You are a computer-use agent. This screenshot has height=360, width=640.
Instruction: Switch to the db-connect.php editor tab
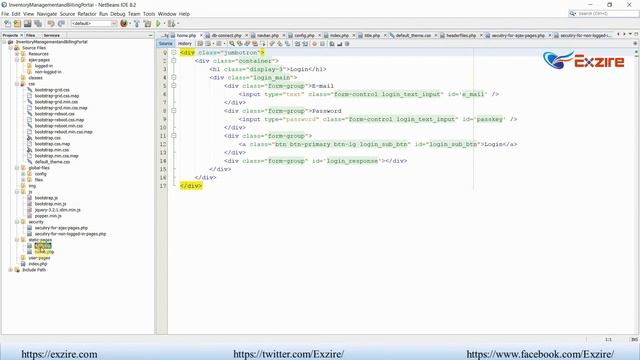[227, 36]
